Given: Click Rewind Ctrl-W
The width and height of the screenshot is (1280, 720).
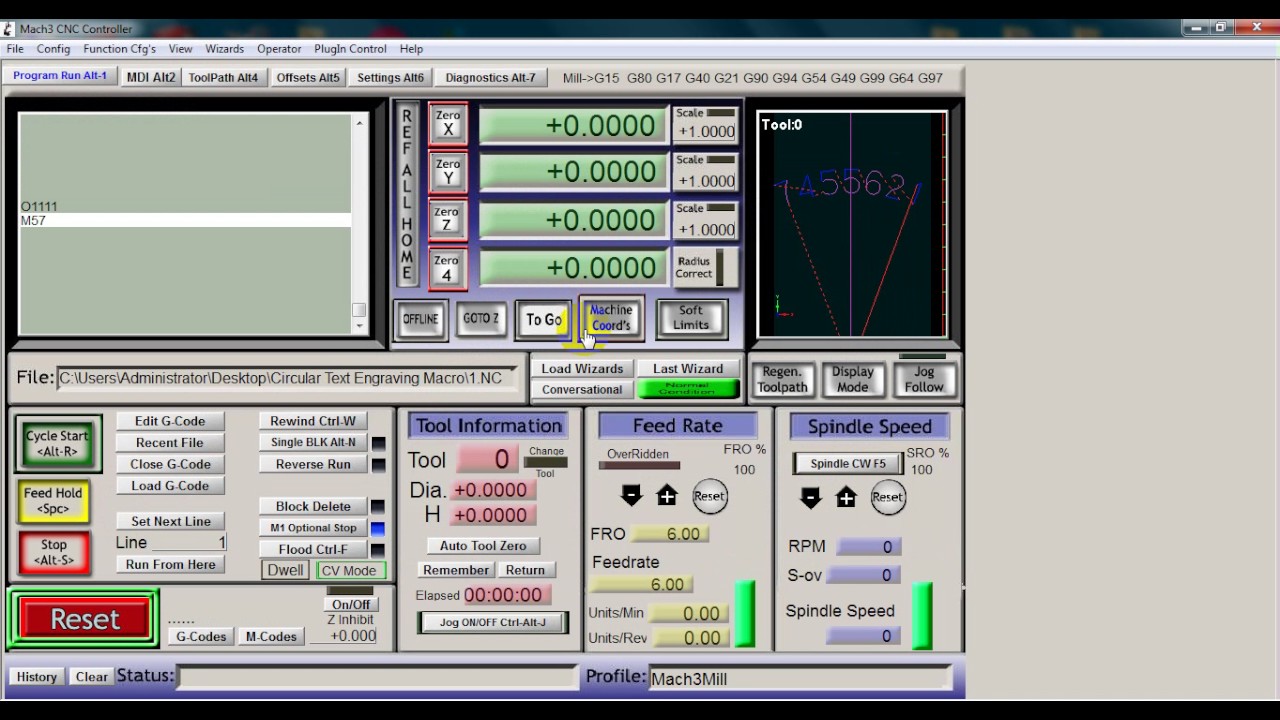Looking at the screenshot, I should 313,421.
